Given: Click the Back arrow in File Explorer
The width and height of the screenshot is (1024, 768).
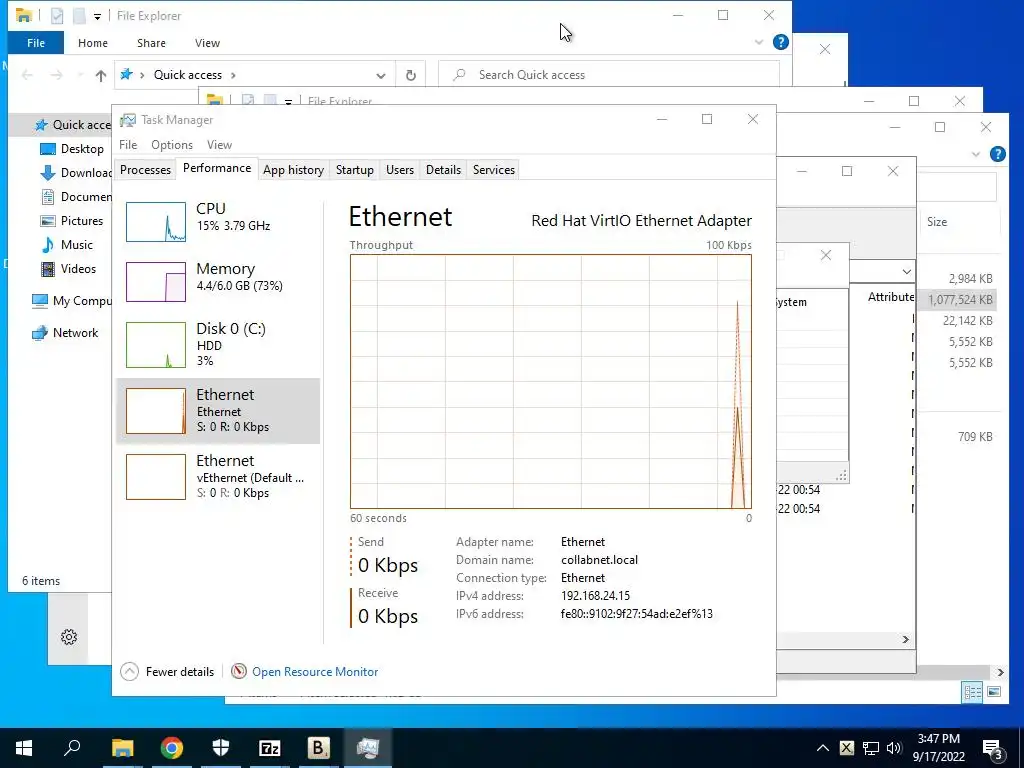Looking at the screenshot, I should 27,75.
